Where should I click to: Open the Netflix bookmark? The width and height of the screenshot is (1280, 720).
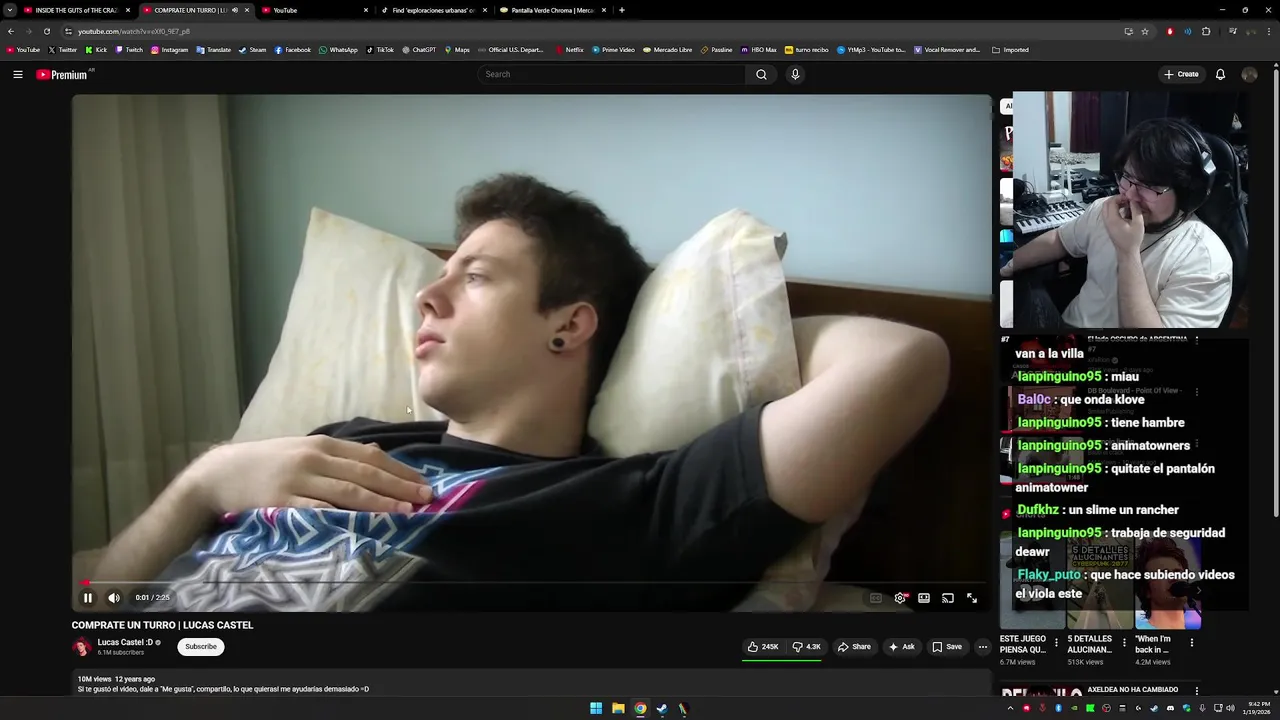click(x=569, y=50)
